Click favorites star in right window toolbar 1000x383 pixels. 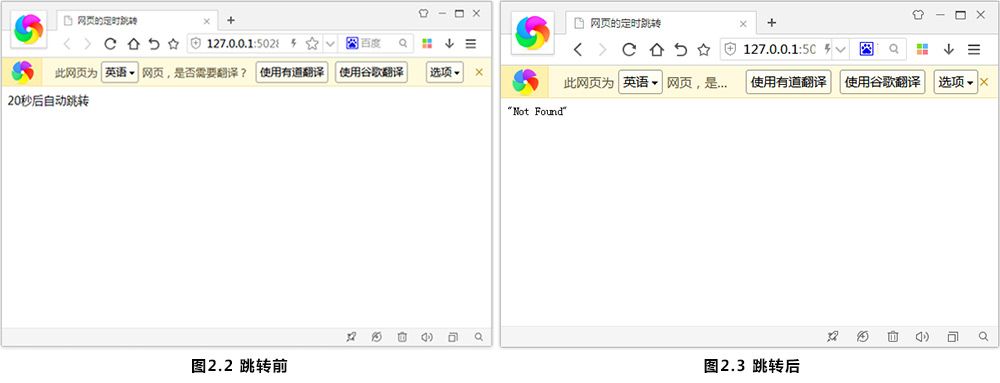pos(703,49)
